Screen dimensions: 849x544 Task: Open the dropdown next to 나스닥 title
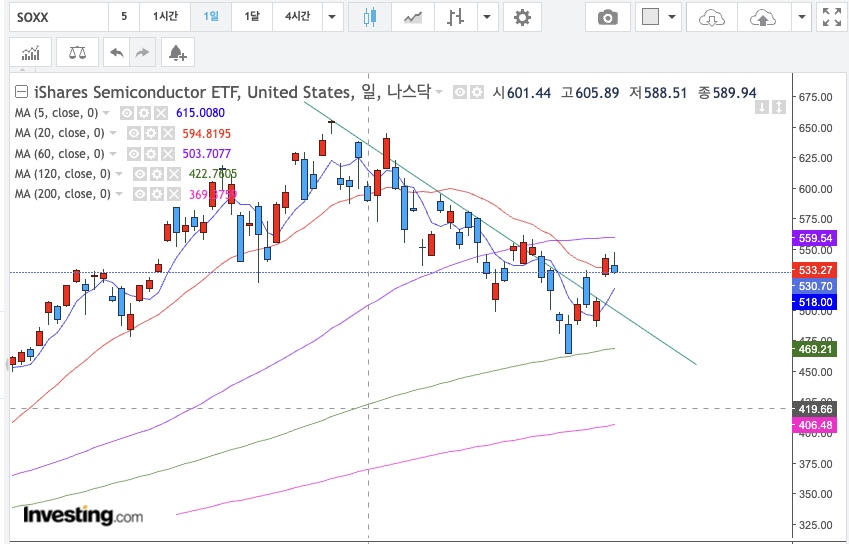[x=439, y=93]
